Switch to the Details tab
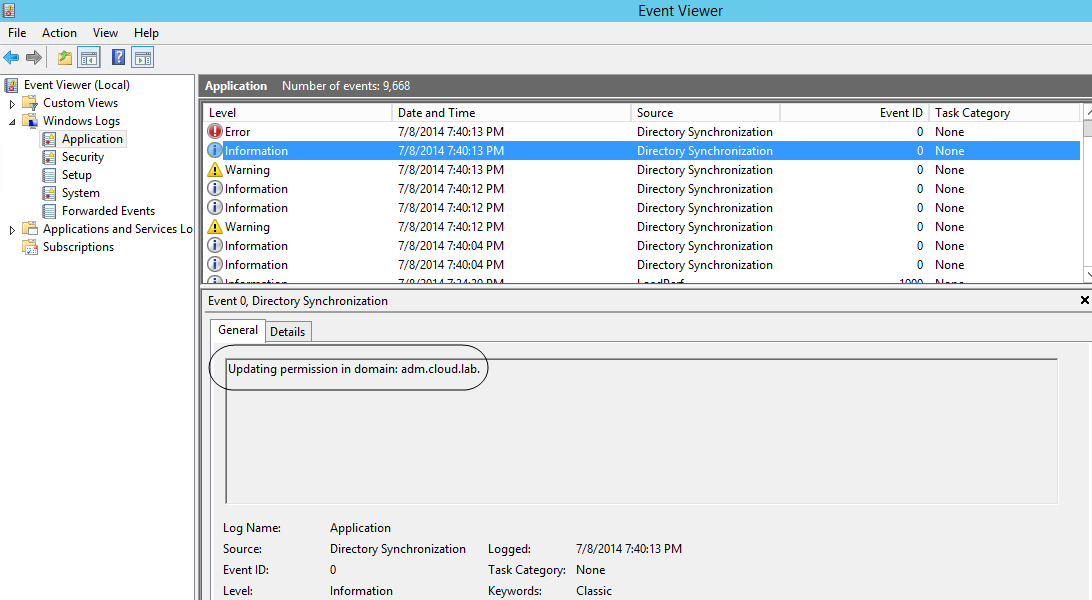 click(x=288, y=331)
